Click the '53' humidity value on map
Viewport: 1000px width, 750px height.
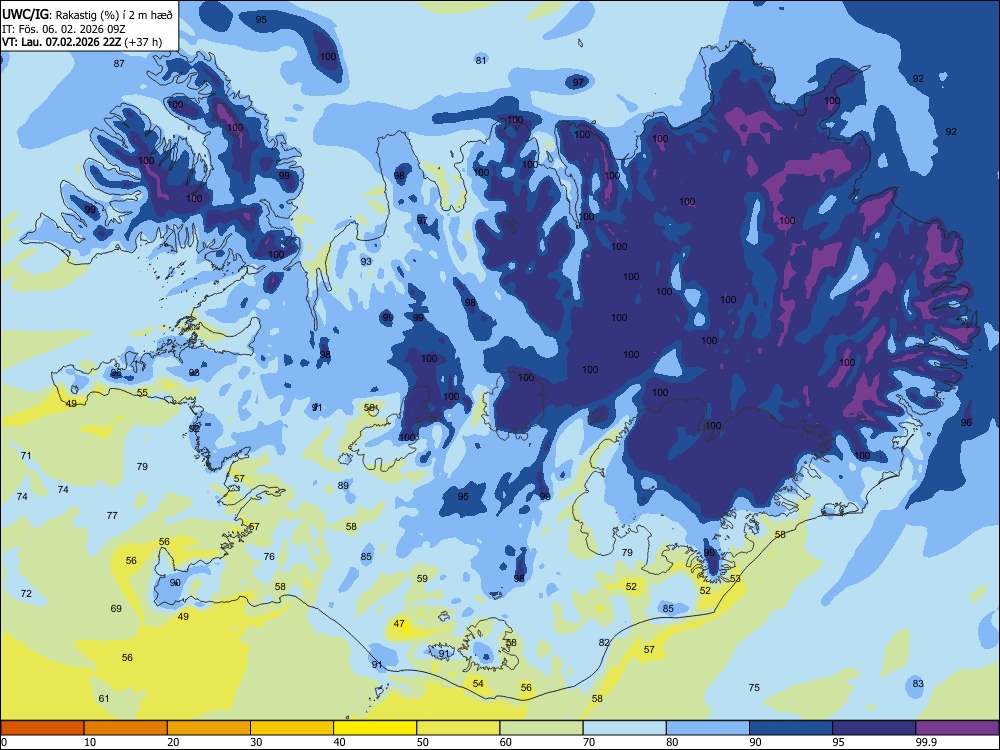click(735, 578)
